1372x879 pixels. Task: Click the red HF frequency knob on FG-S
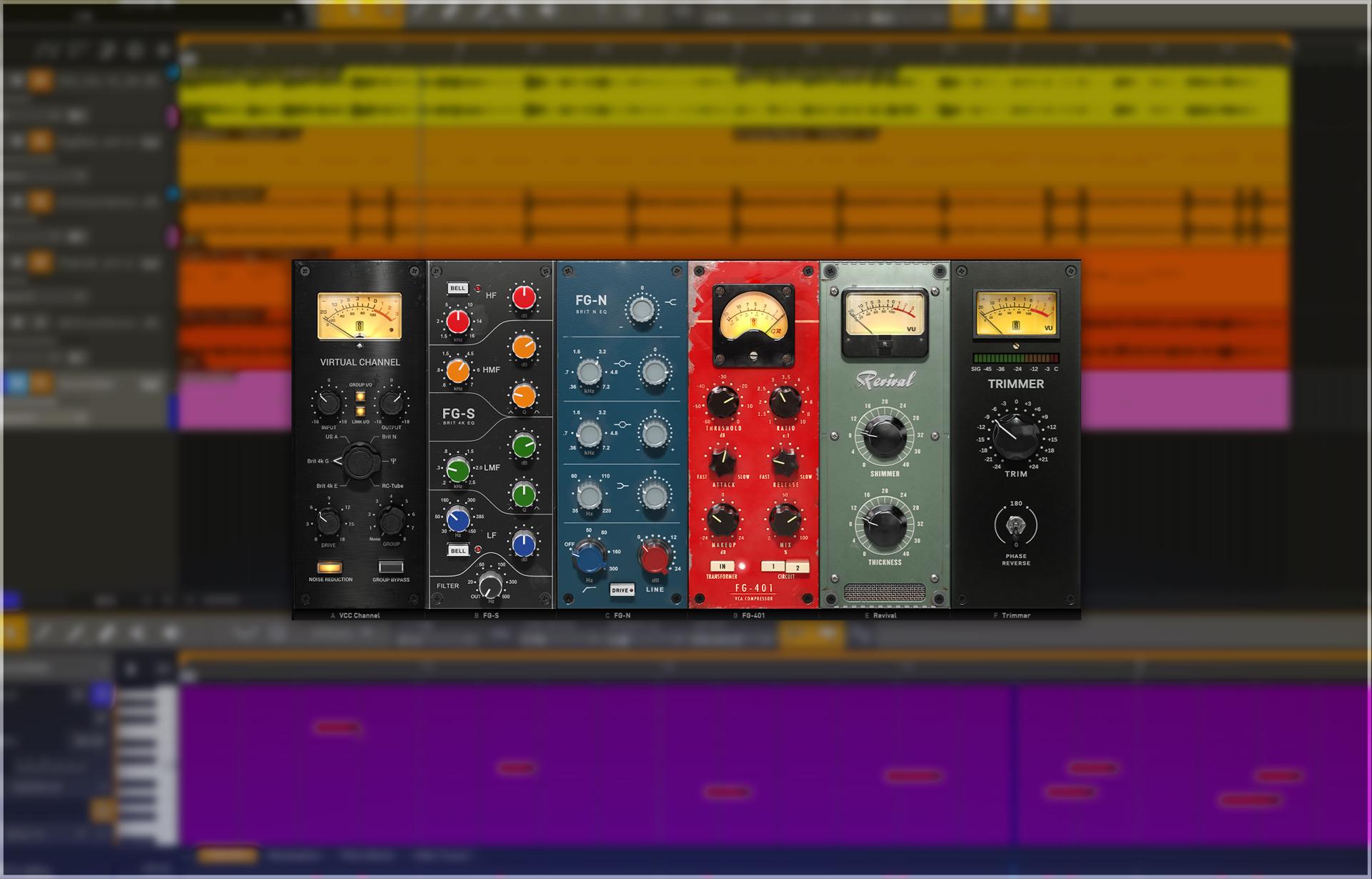click(x=458, y=321)
